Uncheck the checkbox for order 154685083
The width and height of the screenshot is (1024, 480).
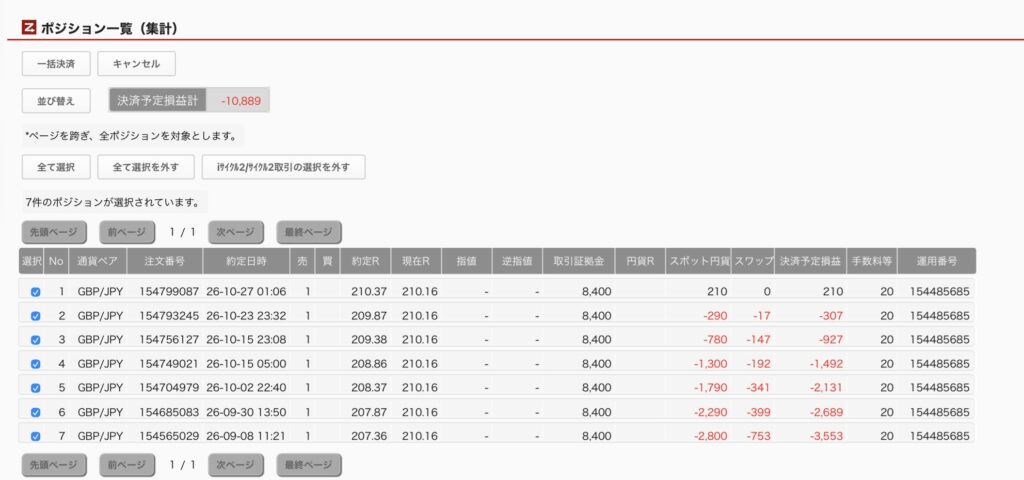35,413
